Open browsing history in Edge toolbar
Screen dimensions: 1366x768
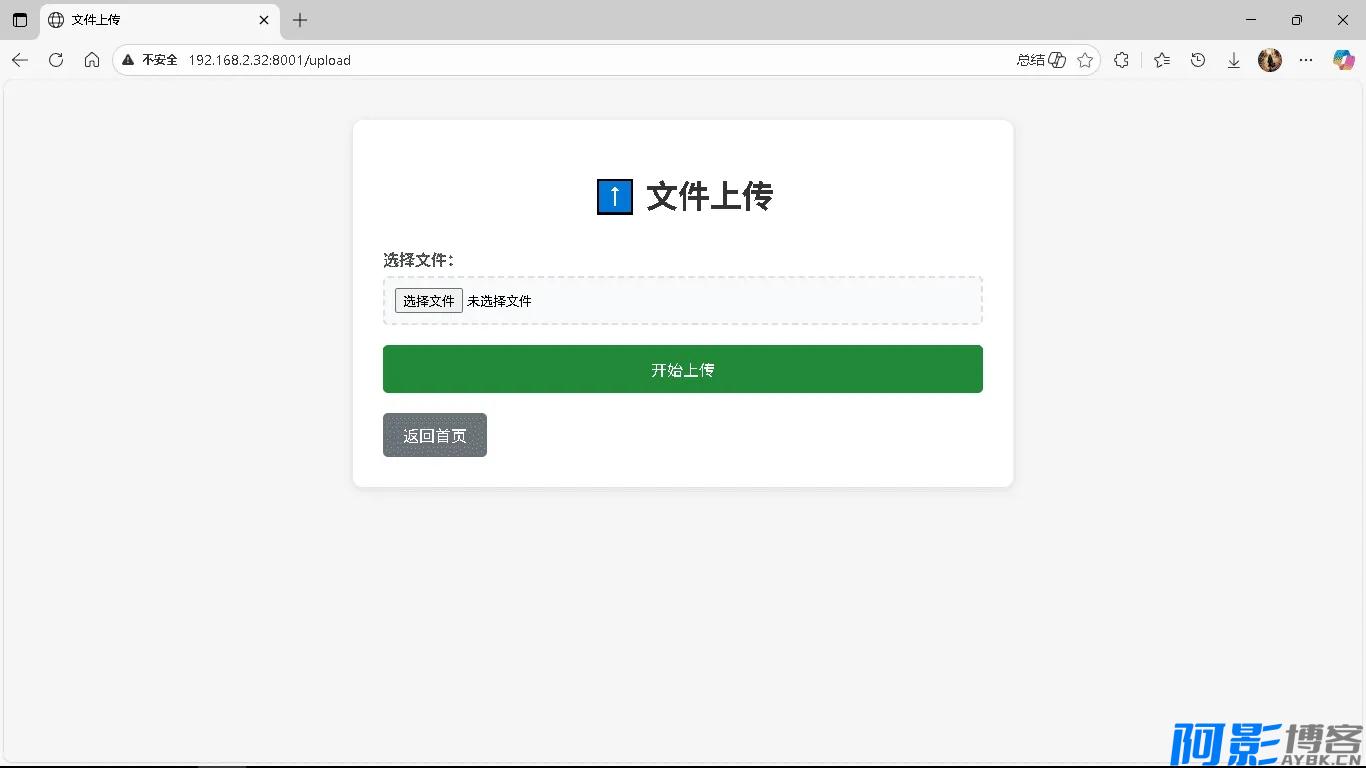1197,60
